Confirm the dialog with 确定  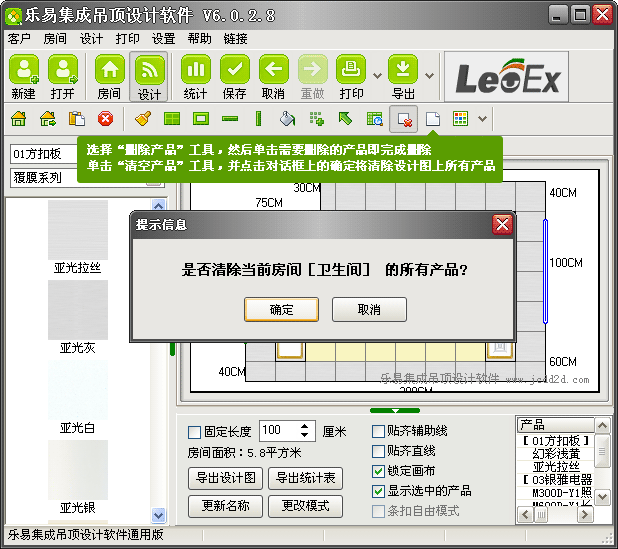(x=281, y=309)
